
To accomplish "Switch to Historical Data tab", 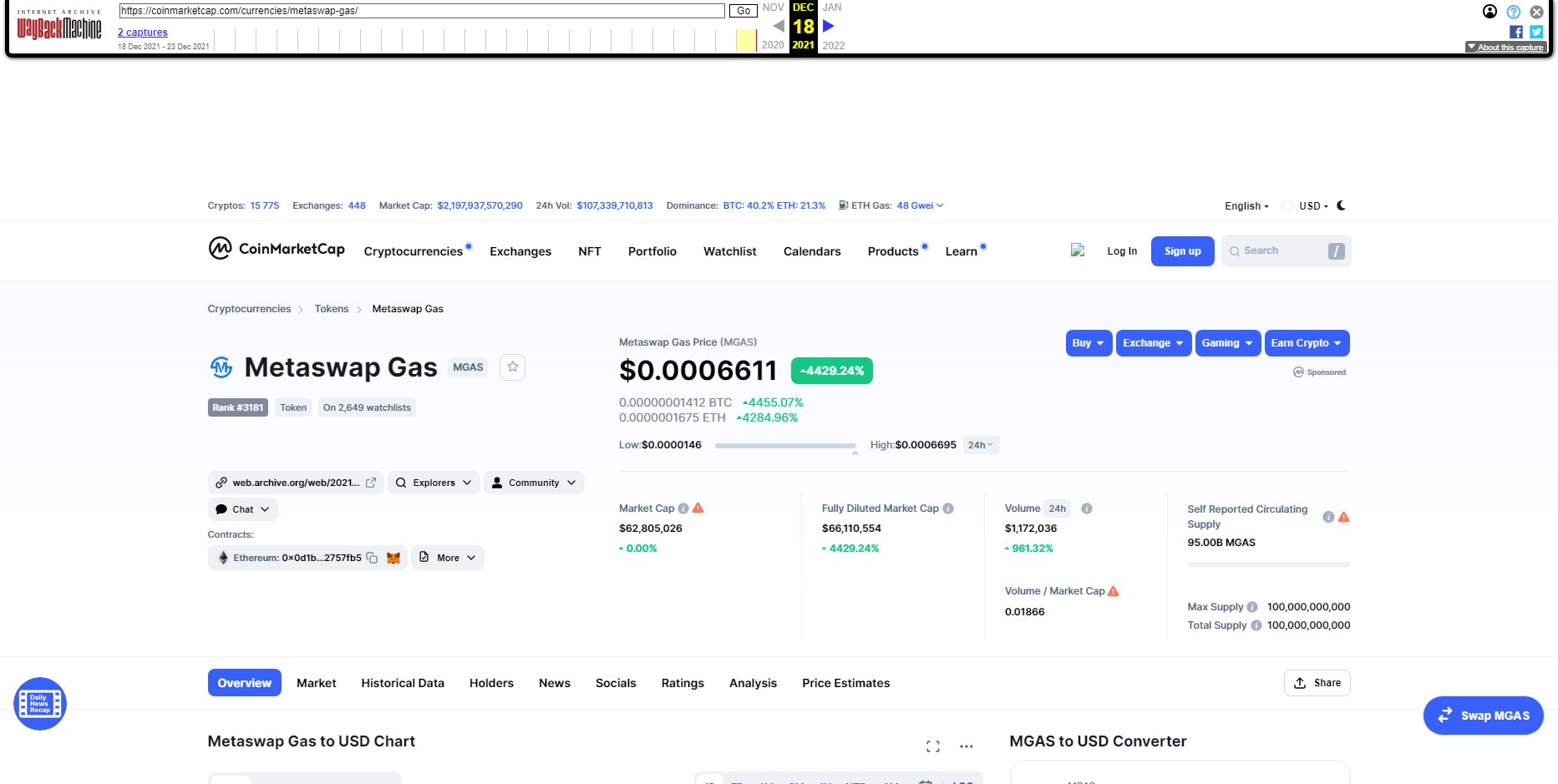I will tap(403, 683).
